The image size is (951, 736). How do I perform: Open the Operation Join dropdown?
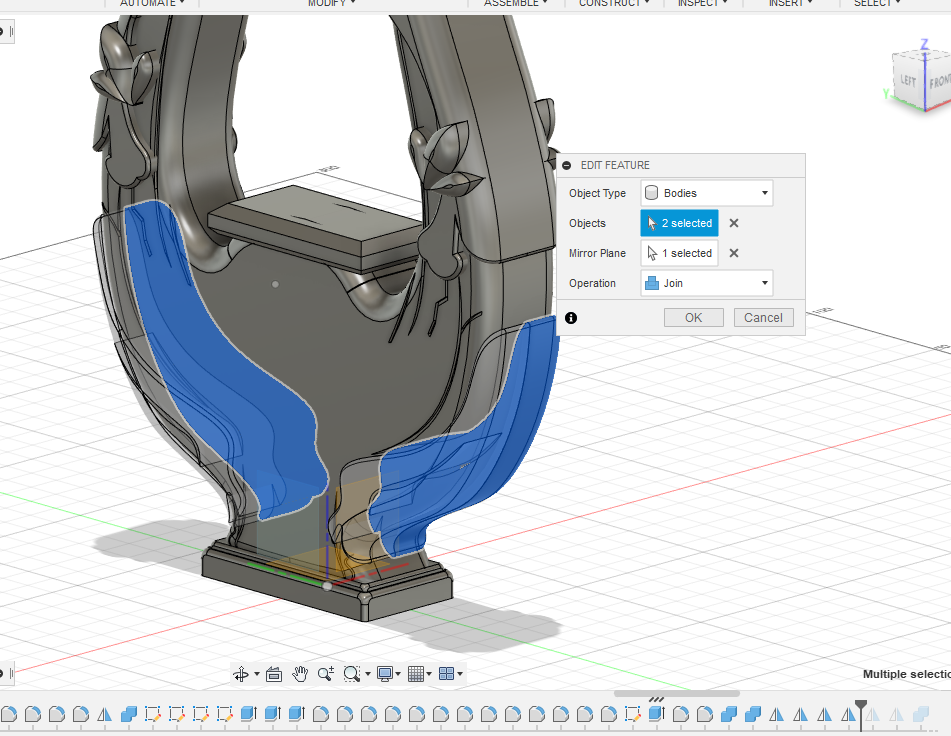click(x=706, y=284)
